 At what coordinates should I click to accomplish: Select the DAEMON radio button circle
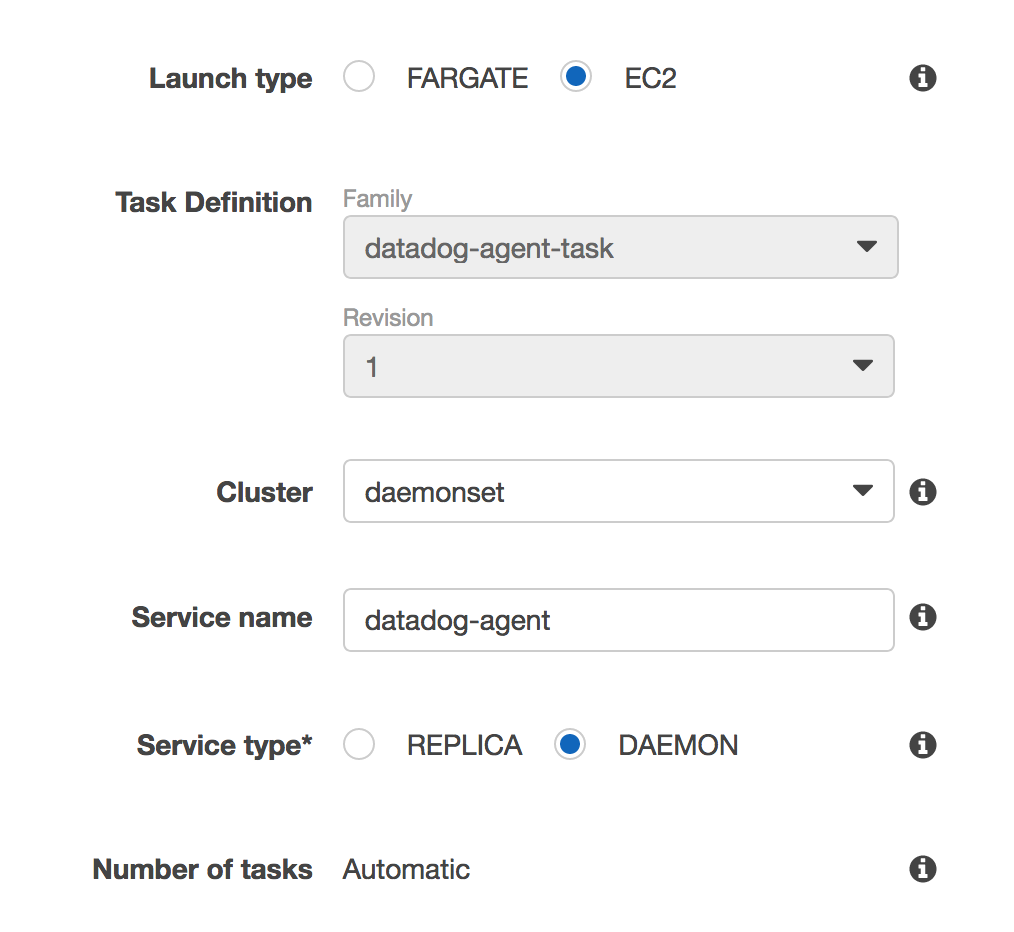click(570, 745)
